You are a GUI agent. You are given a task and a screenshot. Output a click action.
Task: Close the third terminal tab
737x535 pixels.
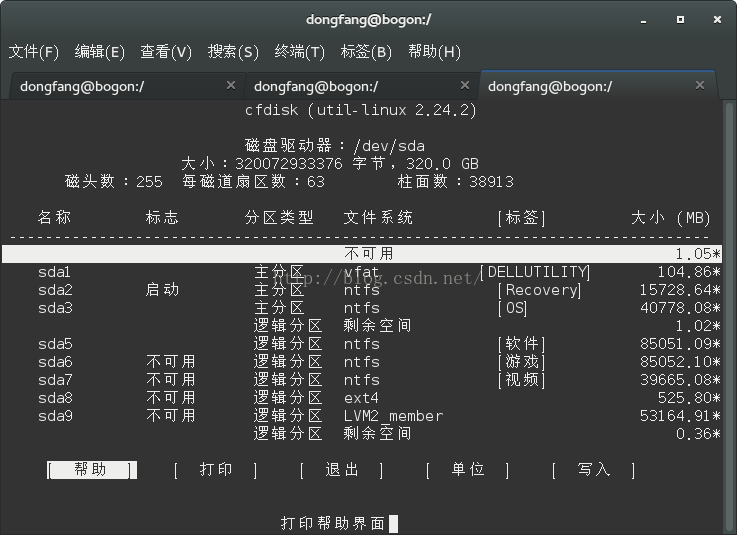pos(700,85)
